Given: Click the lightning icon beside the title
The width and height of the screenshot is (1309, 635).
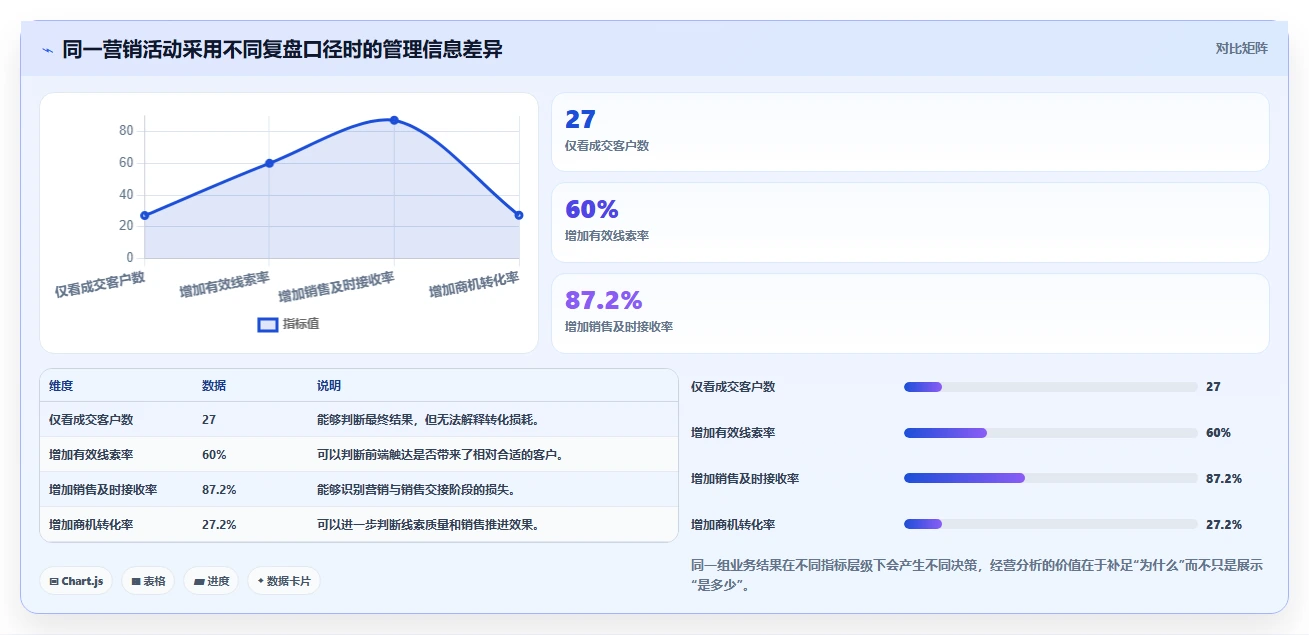Looking at the screenshot, I should 48,50.
